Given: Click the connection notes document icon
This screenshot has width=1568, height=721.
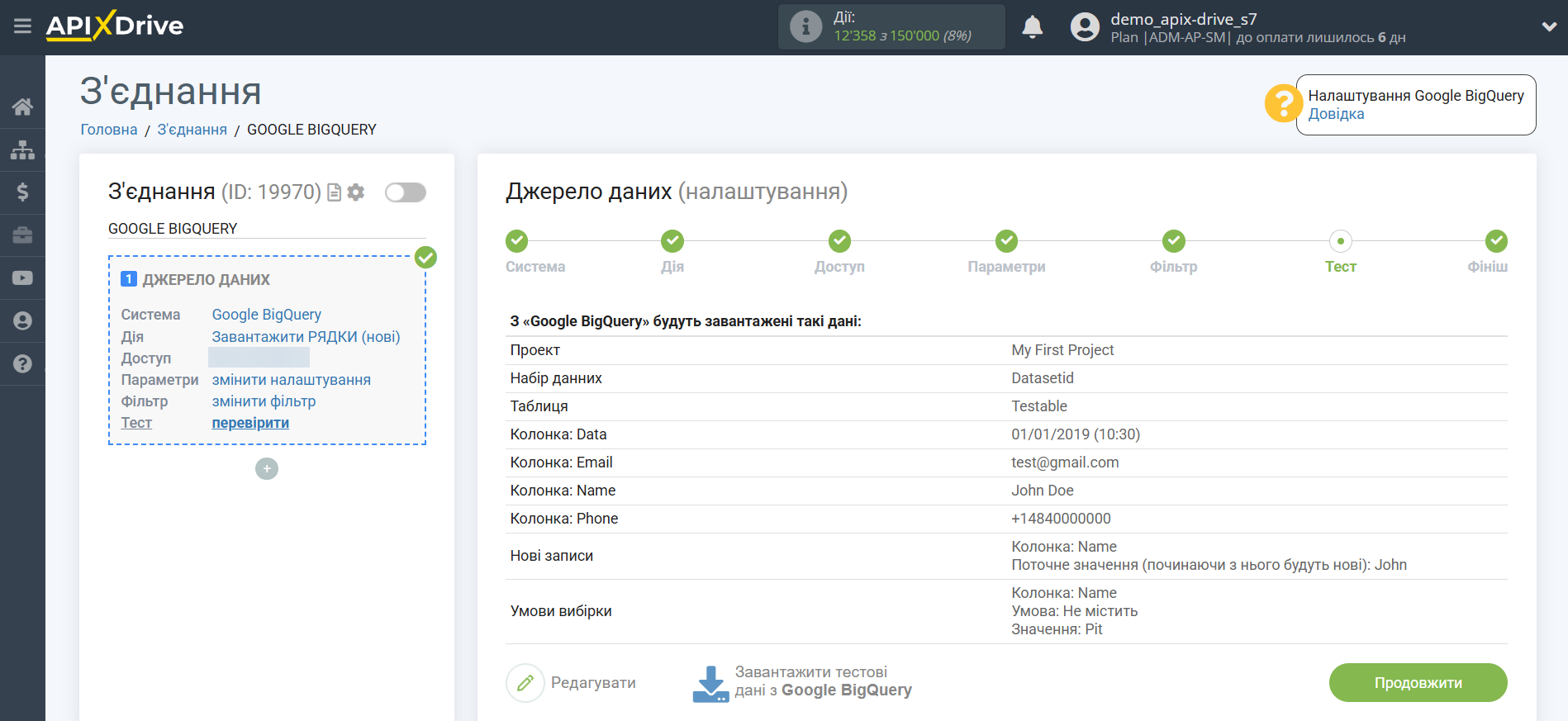Looking at the screenshot, I should (x=335, y=192).
